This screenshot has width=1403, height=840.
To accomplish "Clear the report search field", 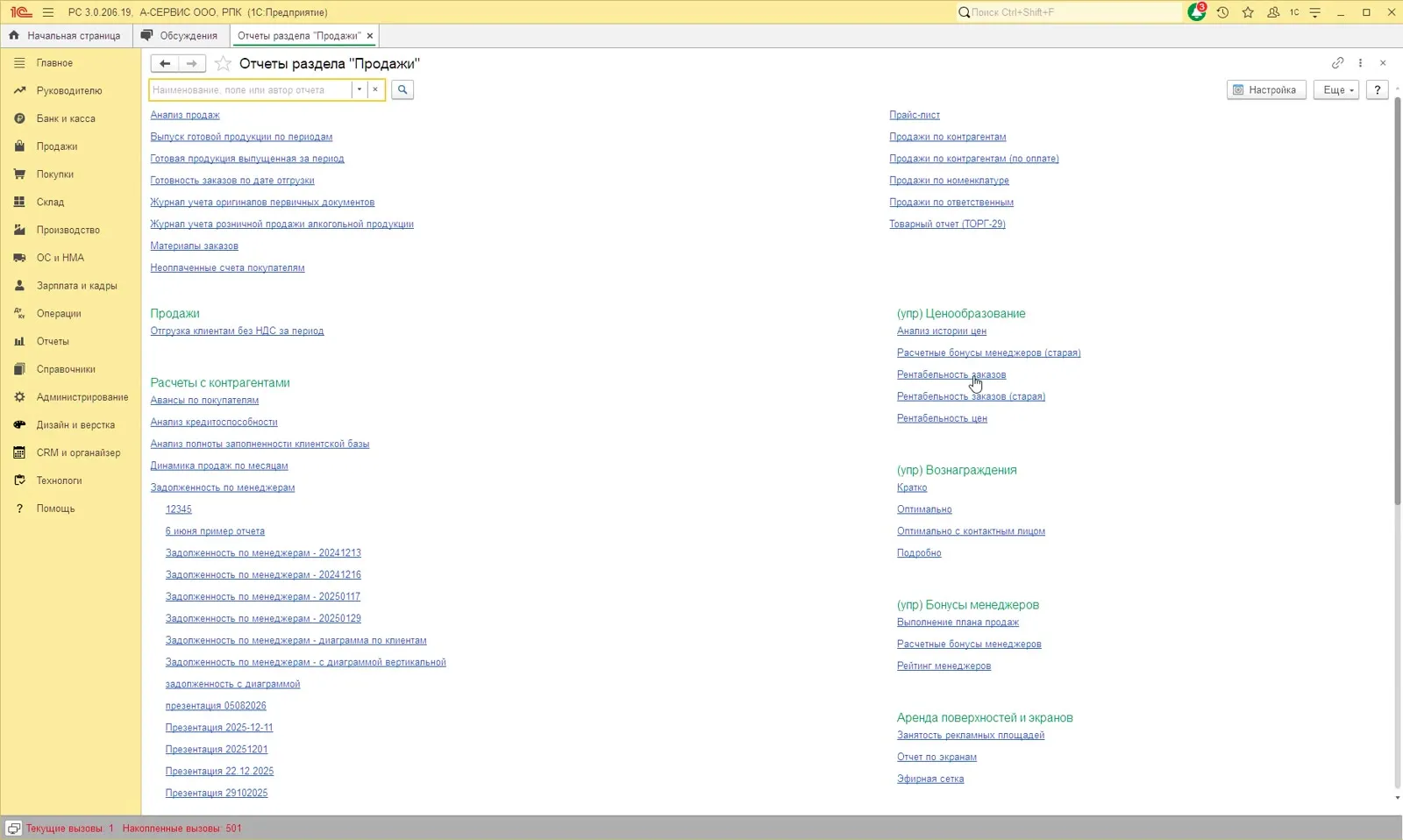I will click(x=375, y=89).
